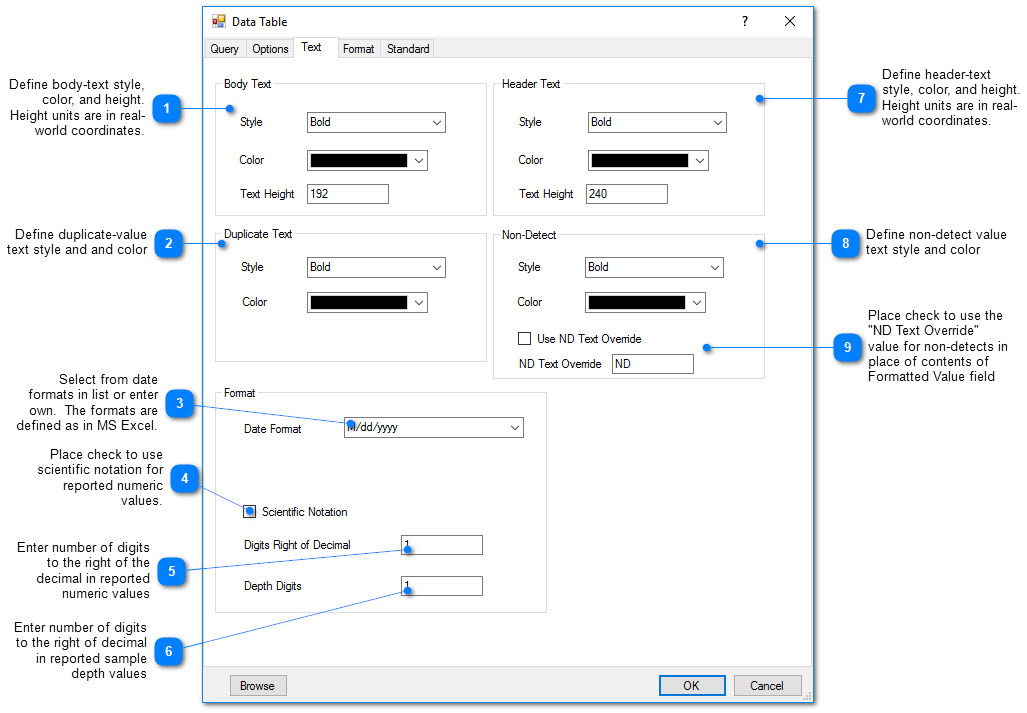Check Use ND Text Override

(x=524, y=338)
